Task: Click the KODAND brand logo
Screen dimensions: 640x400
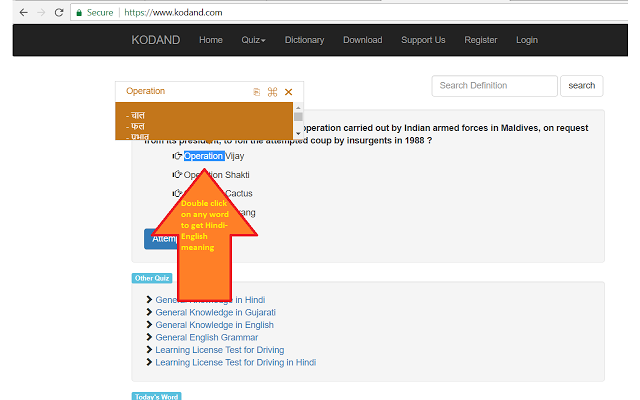Action: click(156, 40)
